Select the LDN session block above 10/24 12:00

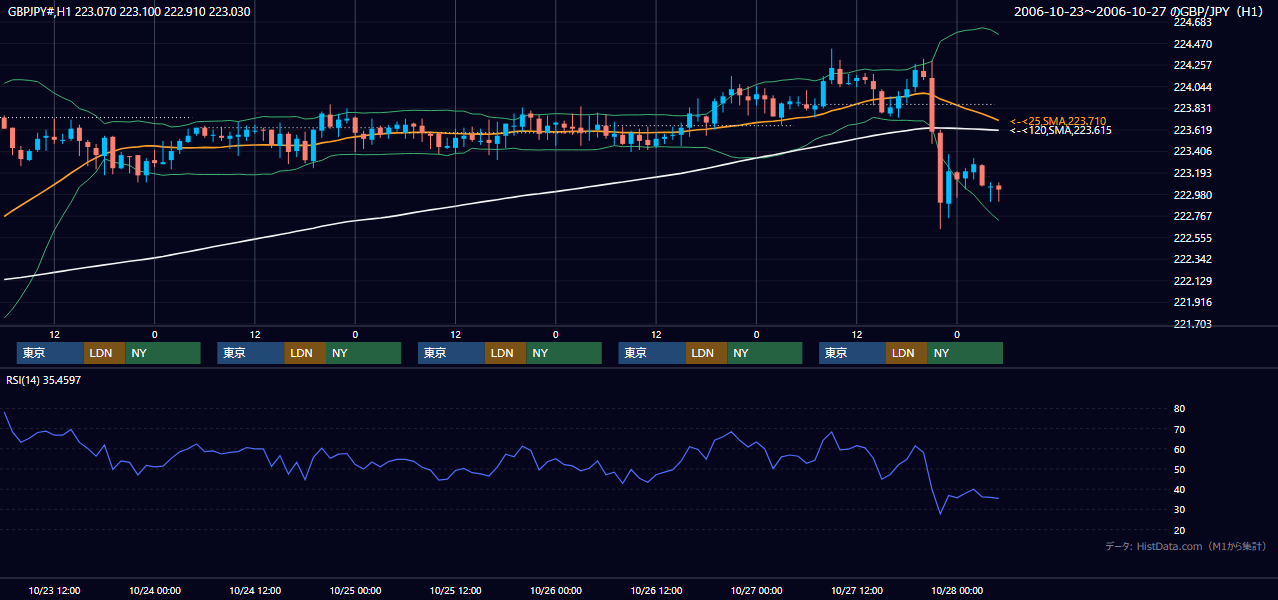[x=304, y=353]
